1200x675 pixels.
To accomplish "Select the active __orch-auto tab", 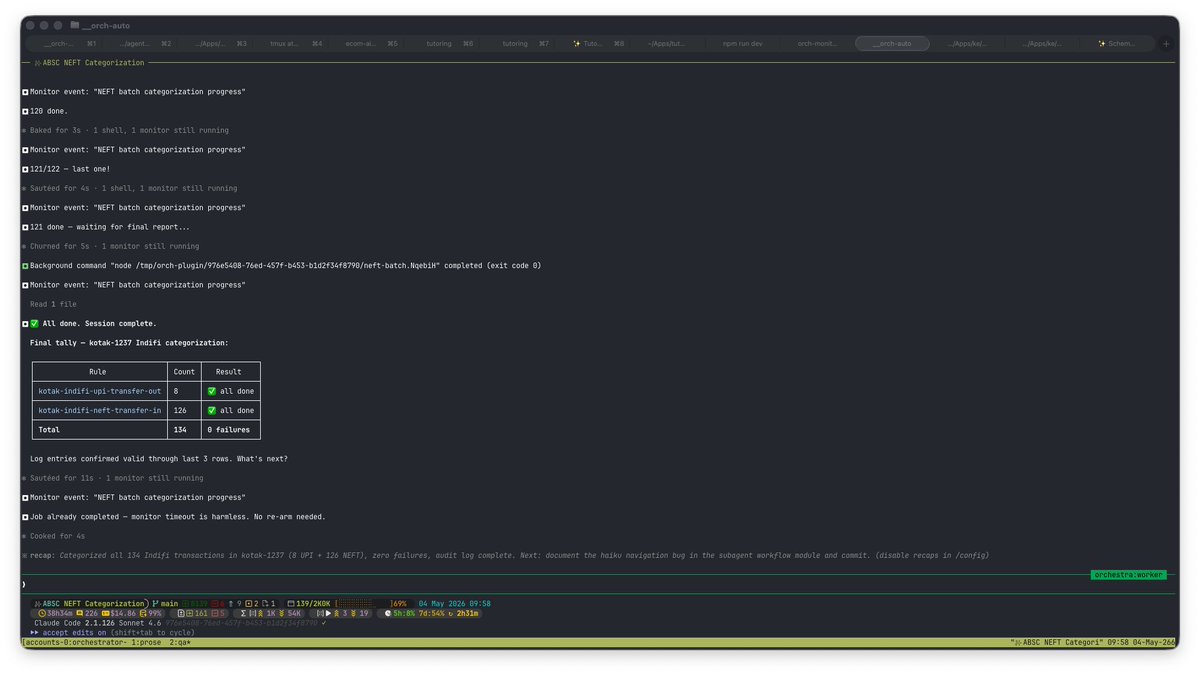I will coord(892,44).
